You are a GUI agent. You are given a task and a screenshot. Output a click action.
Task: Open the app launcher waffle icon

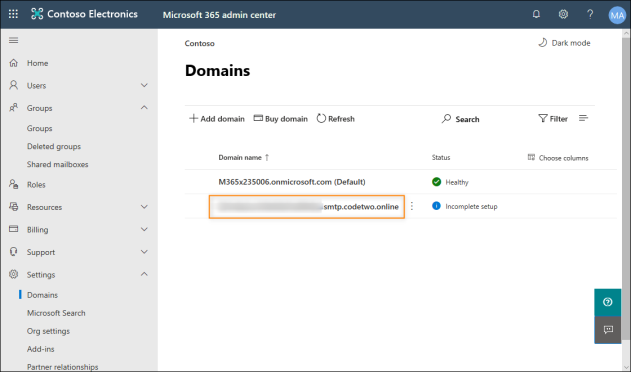pos(13,14)
